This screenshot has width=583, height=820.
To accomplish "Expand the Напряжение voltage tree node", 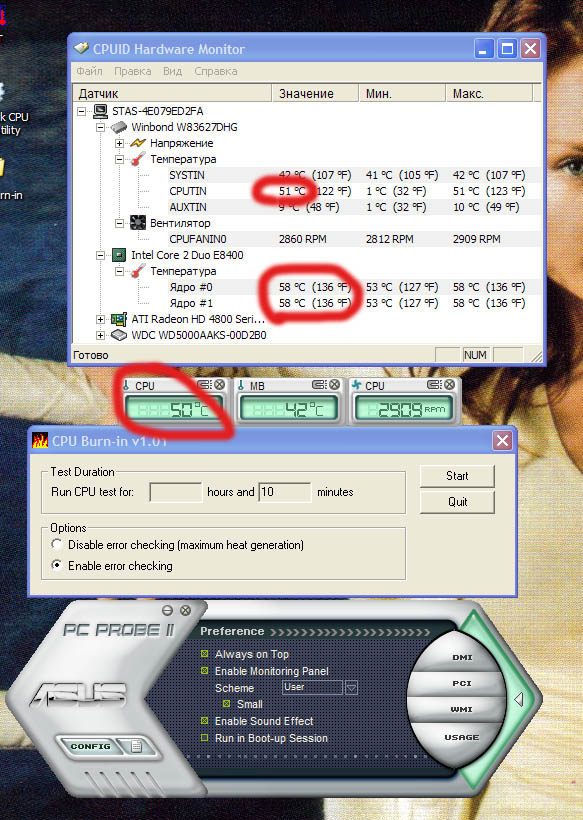I will [x=119, y=143].
